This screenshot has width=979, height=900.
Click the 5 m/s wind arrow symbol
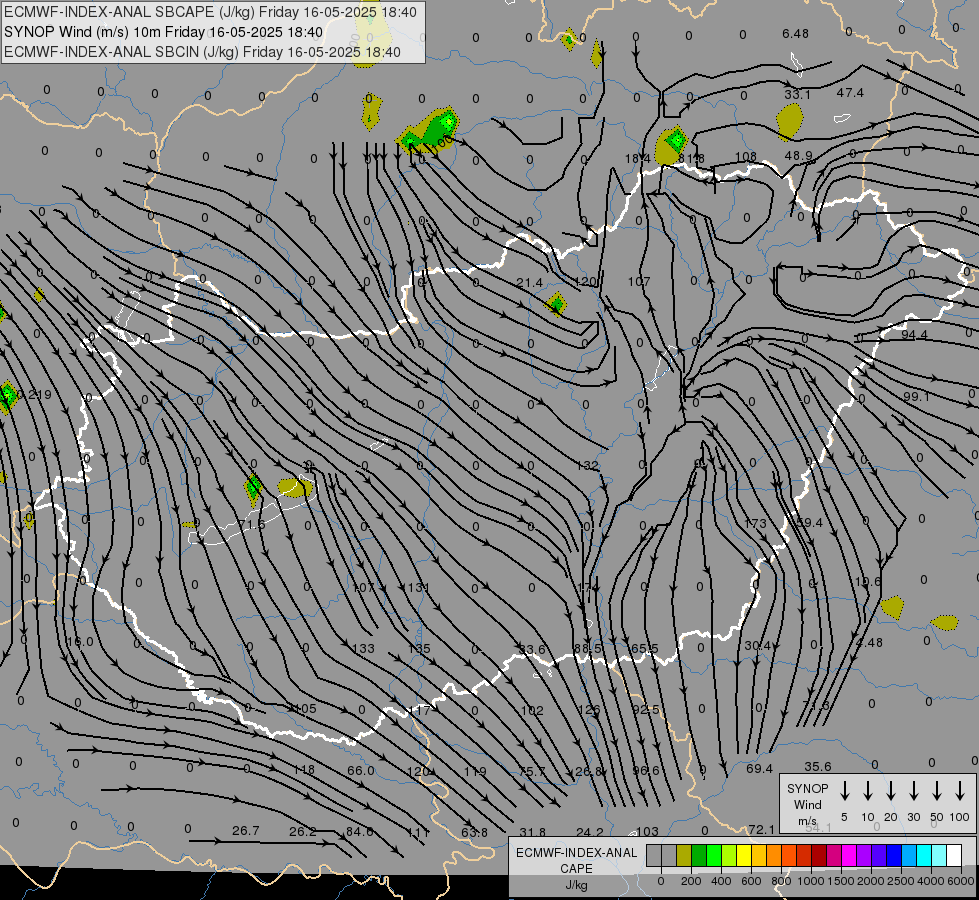[845, 791]
